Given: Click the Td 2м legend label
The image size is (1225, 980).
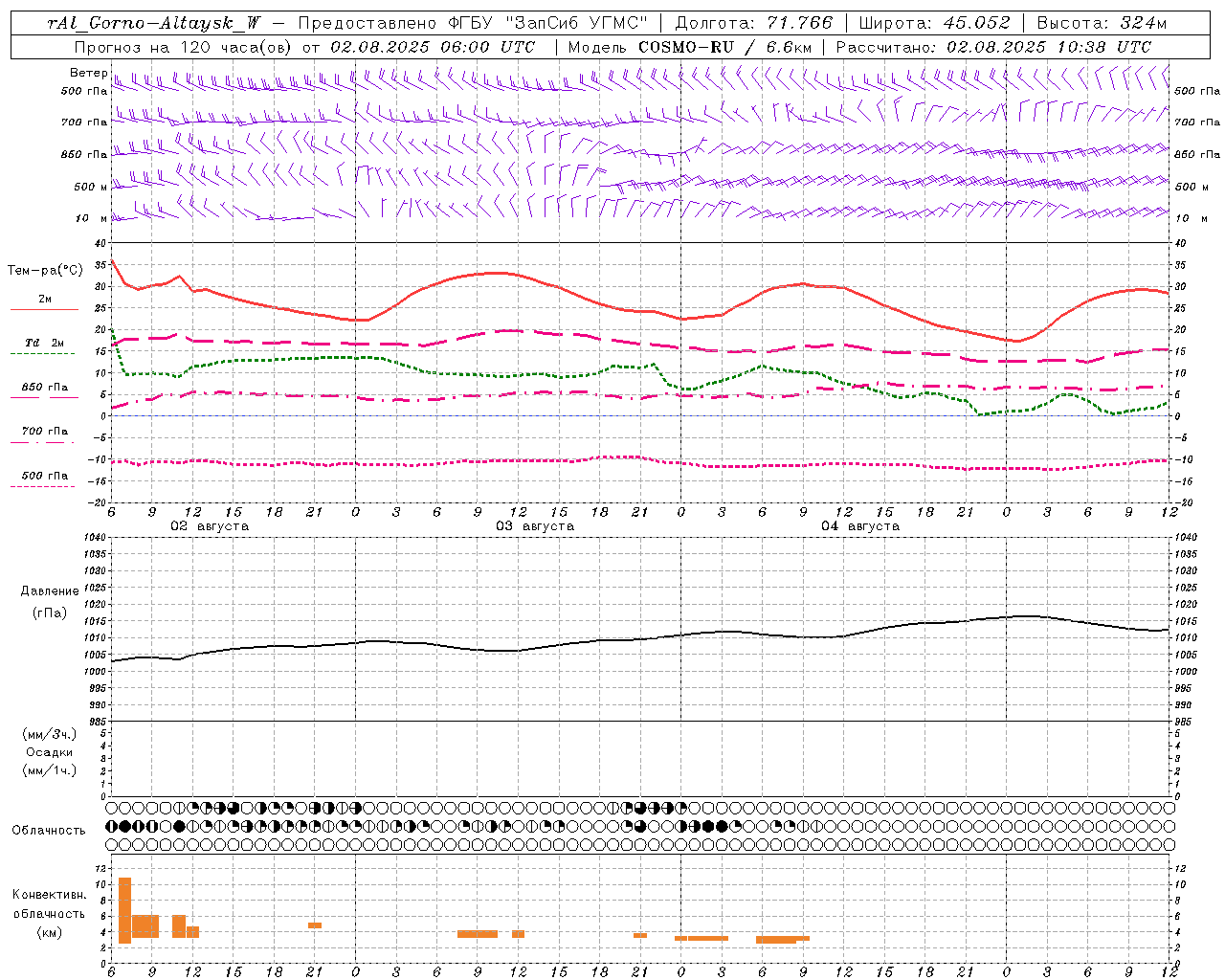Looking at the screenshot, I should 45,343.
